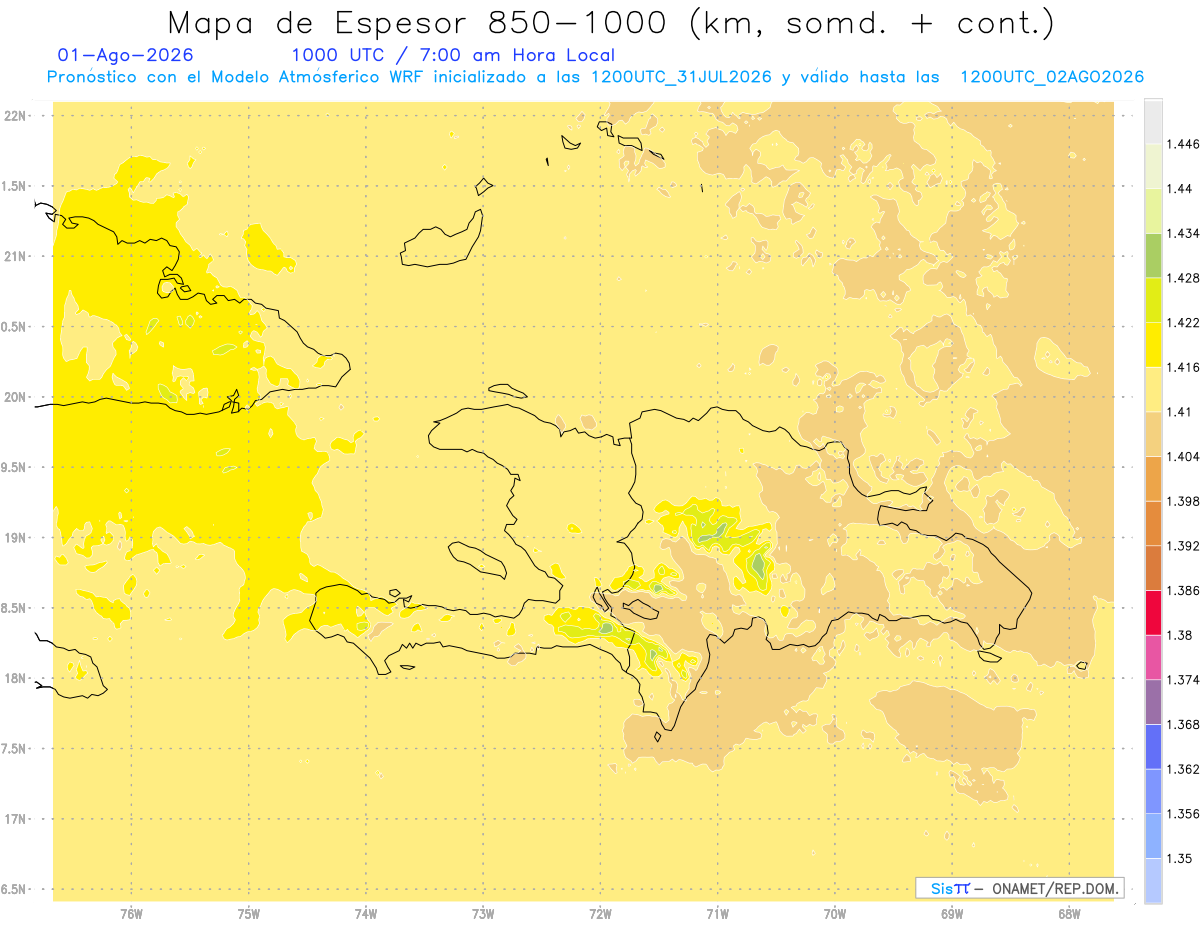Click the colorbar value 1.446
1200x927 pixels.
[x=1185, y=144]
